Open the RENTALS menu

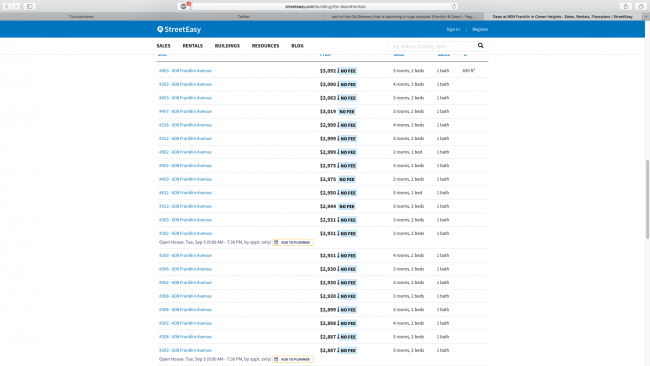[x=193, y=46]
